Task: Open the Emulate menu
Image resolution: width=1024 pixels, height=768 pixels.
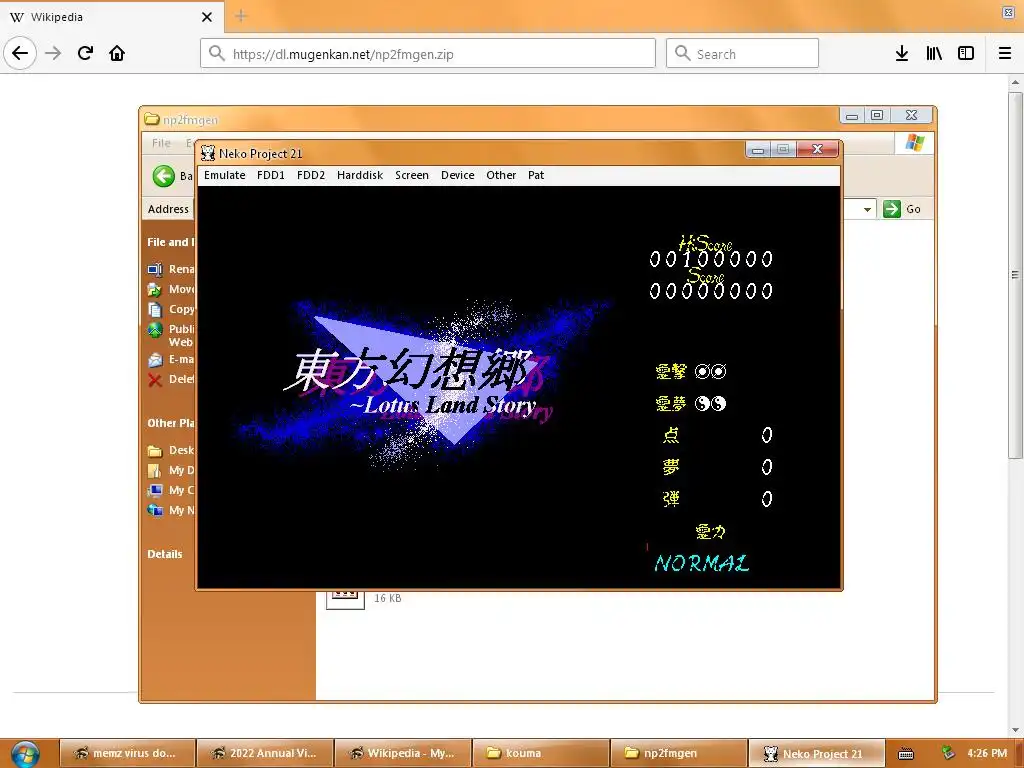Action: pyautogui.click(x=225, y=175)
